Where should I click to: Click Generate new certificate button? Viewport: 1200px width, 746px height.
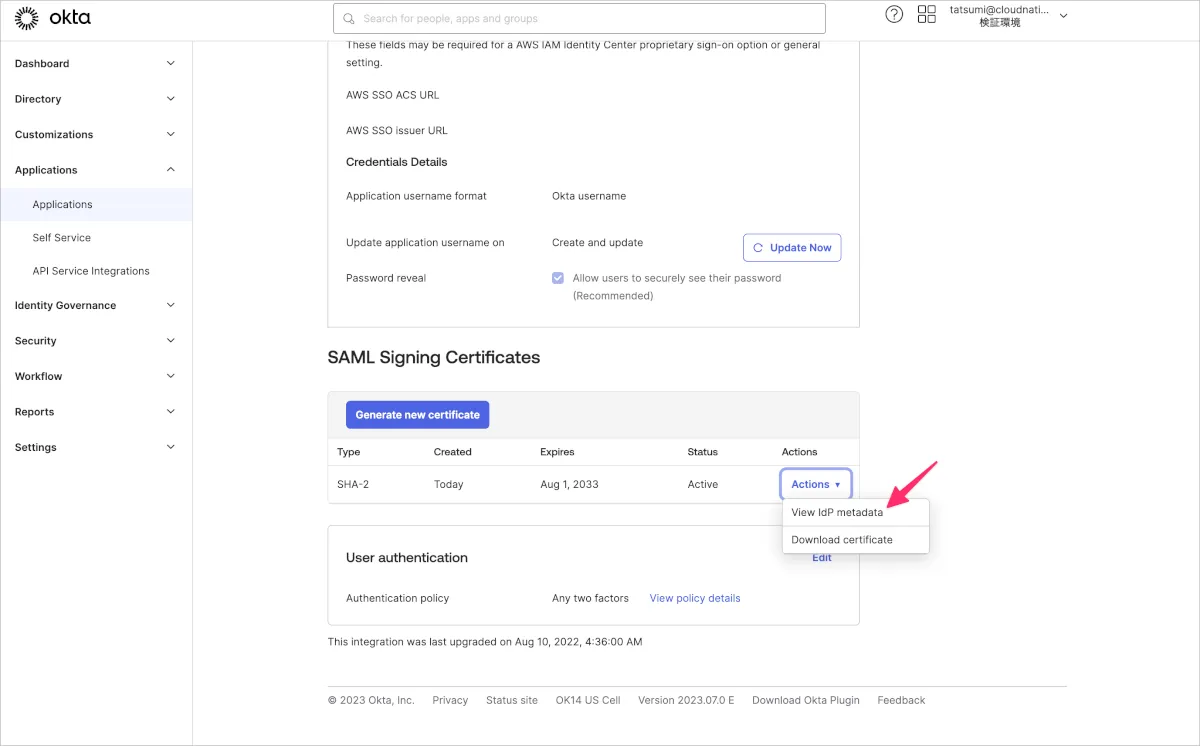pos(417,415)
